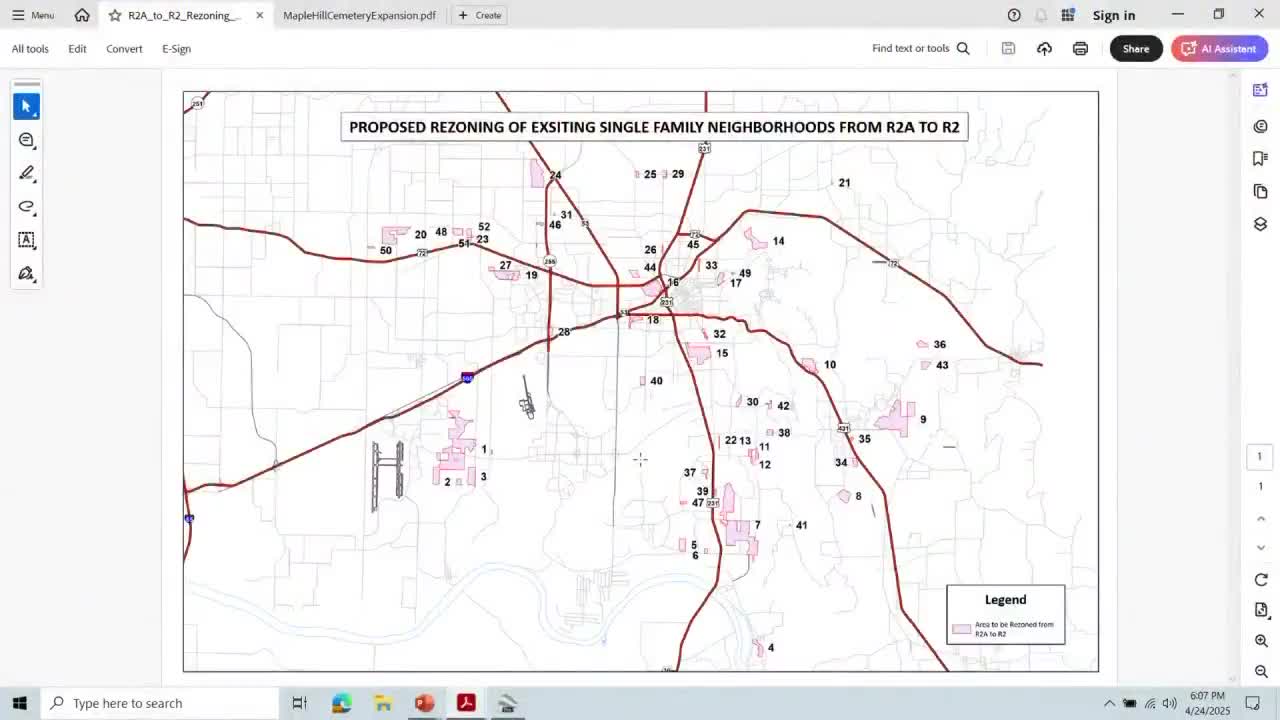
Task: Open the AI Assistant
Action: (1219, 48)
